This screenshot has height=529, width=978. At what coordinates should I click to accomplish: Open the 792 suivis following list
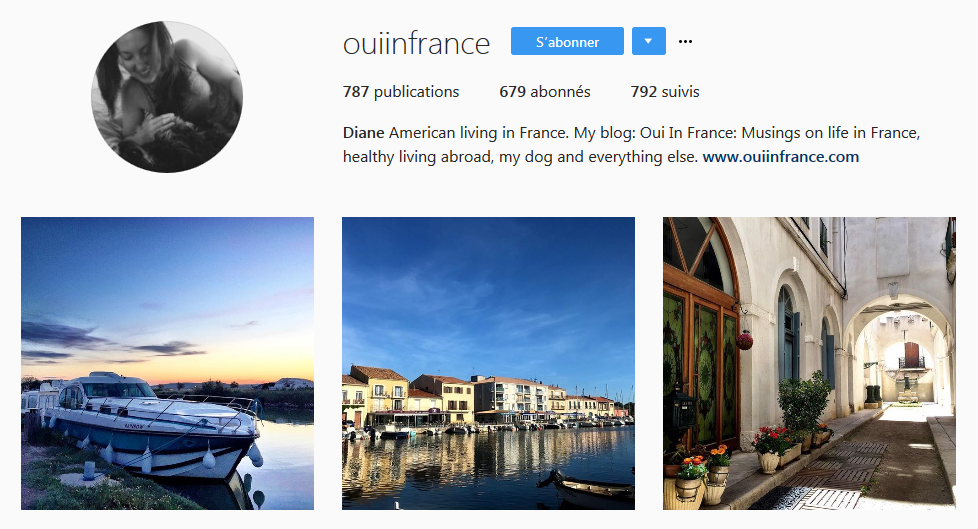click(665, 92)
